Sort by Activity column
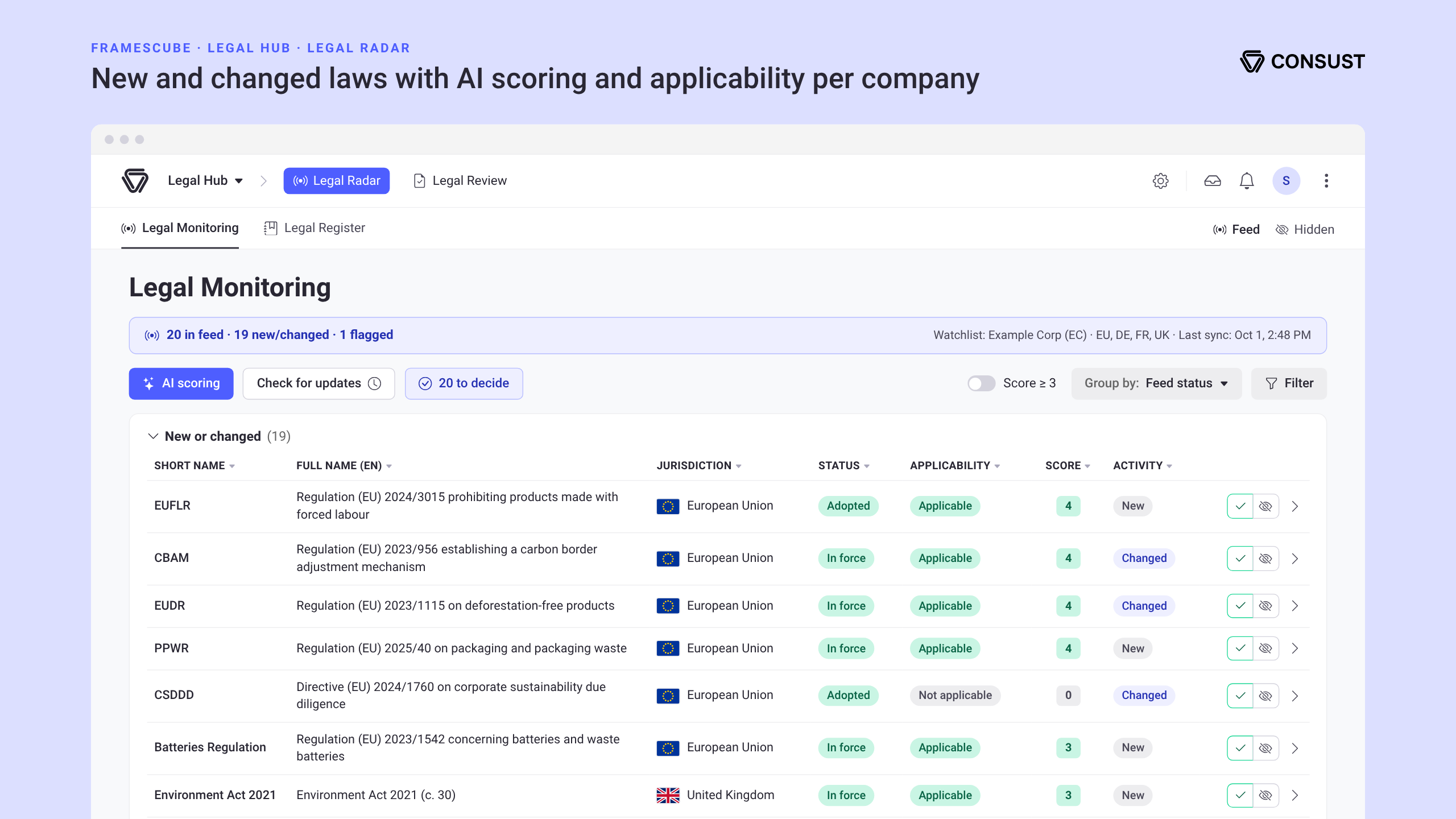This screenshot has width=1456, height=819. pos(1143,465)
